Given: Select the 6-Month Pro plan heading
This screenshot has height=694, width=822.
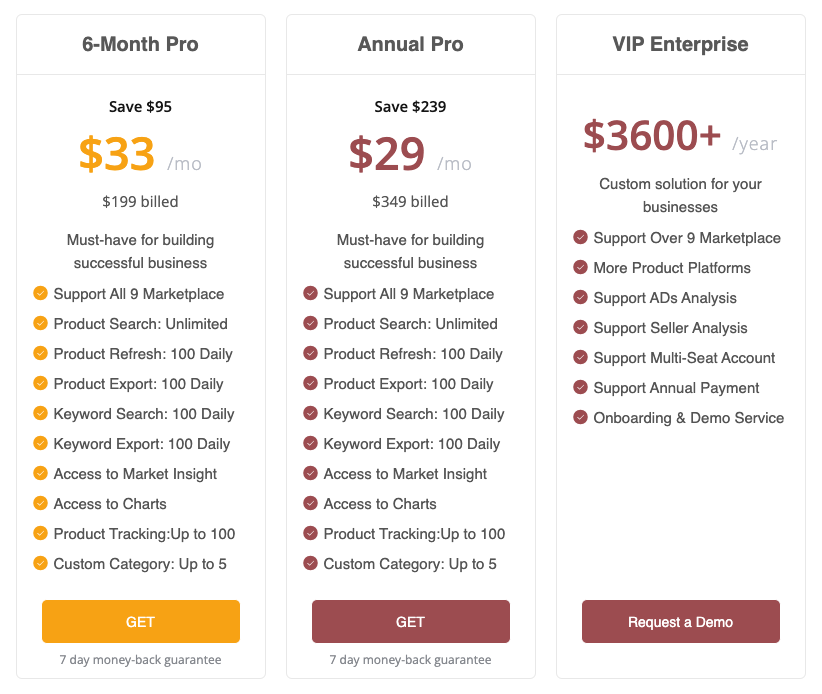Looking at the screenshot, I should coord(140,45).
